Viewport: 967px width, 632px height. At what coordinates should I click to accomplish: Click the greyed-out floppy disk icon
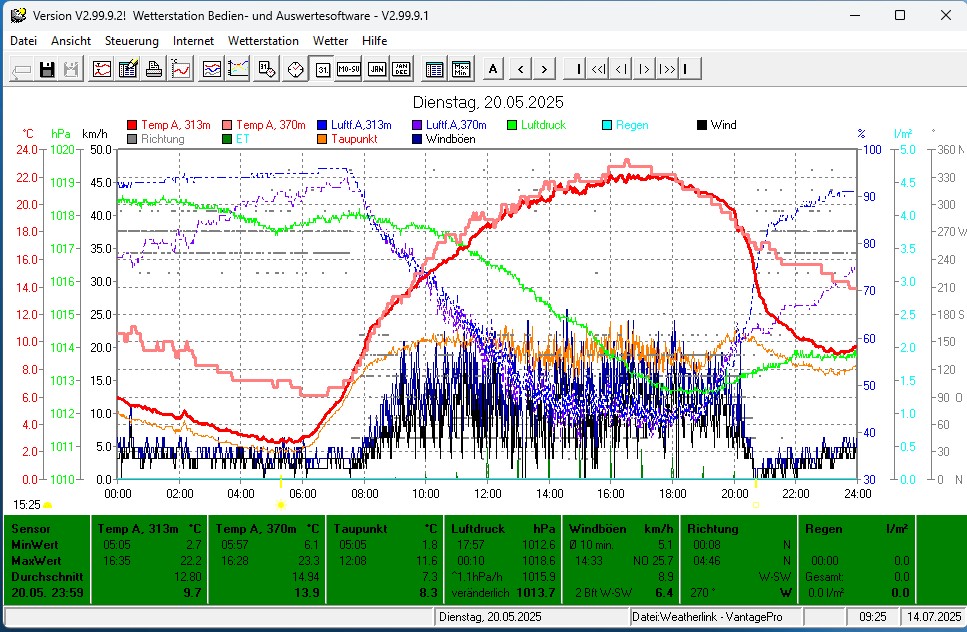[71, 69]
